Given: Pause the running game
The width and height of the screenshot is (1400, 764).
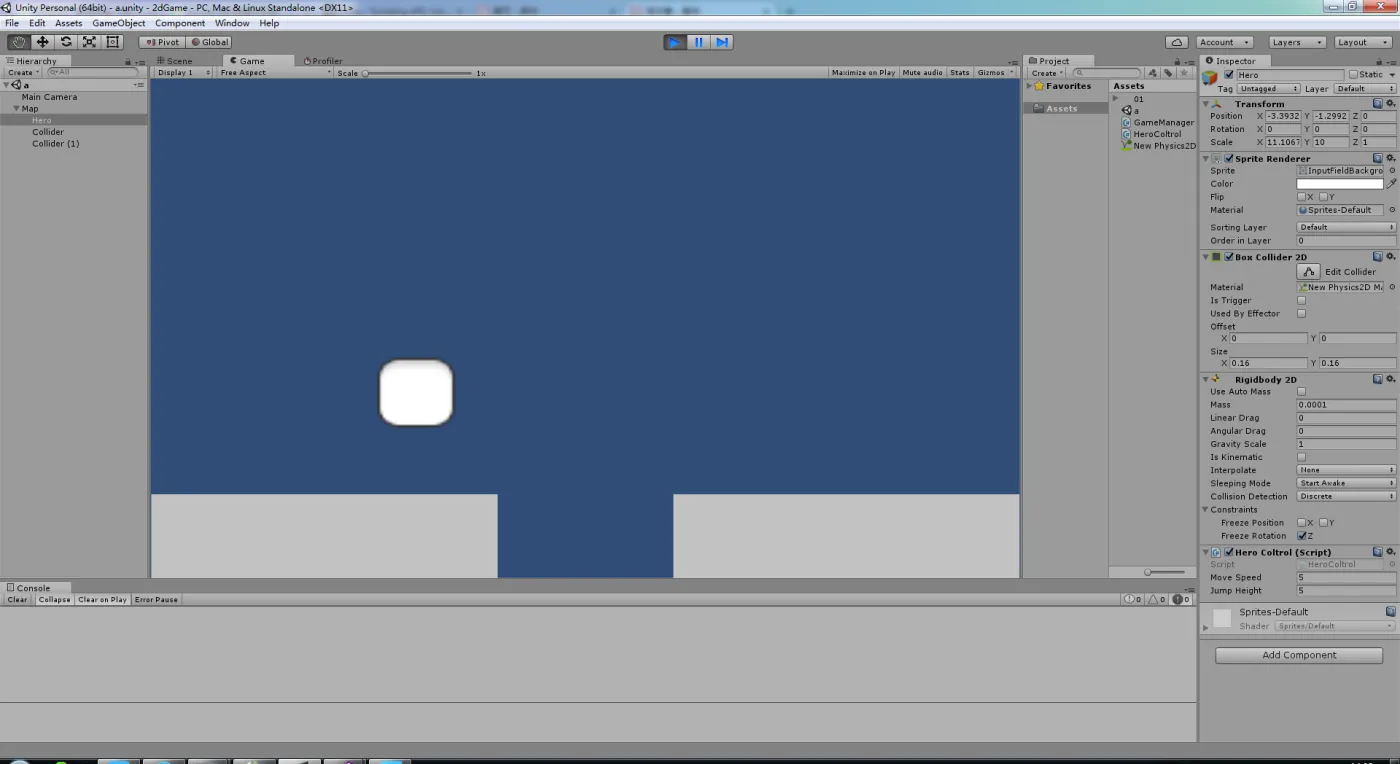Looking at the screenshot, I should tap(699, 42).
